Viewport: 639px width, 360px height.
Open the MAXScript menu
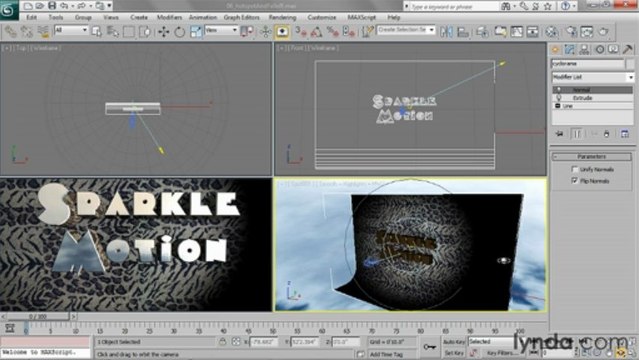tap(361, 18)
